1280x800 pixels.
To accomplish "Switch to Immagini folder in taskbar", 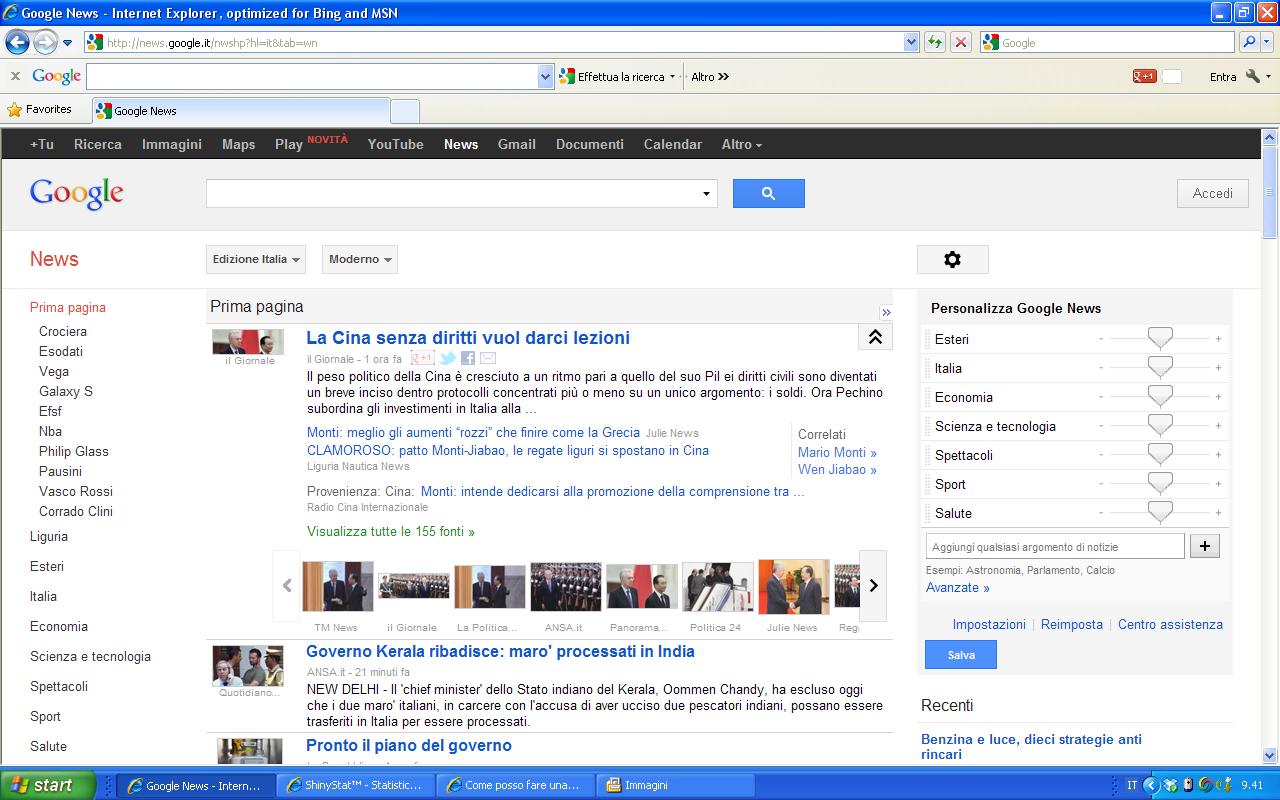I will click(675, 785).
